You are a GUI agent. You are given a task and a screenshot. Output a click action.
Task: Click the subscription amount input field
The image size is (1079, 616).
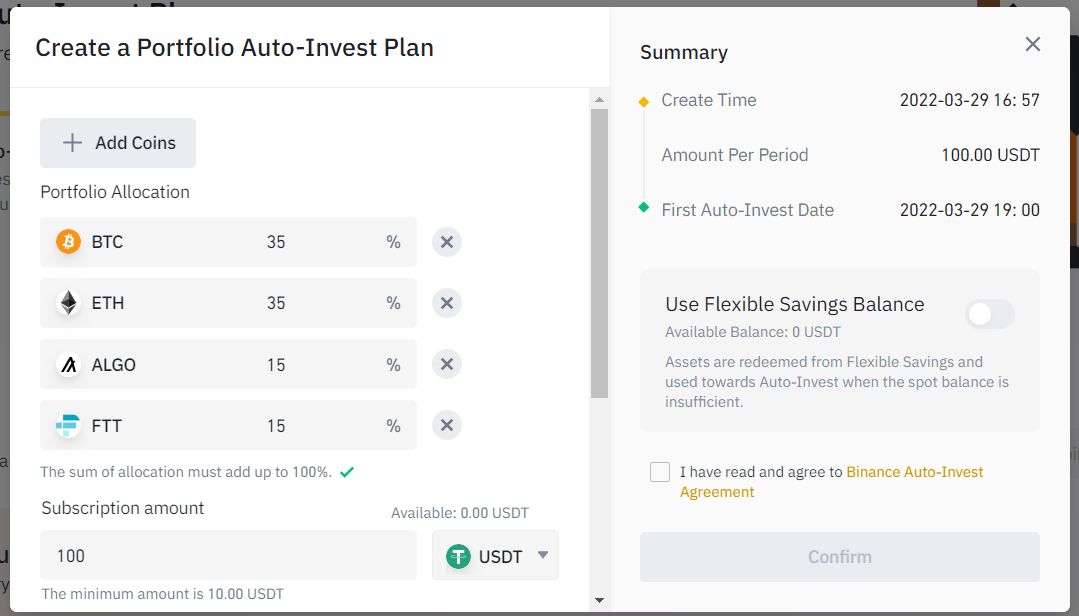click(228, 556)
